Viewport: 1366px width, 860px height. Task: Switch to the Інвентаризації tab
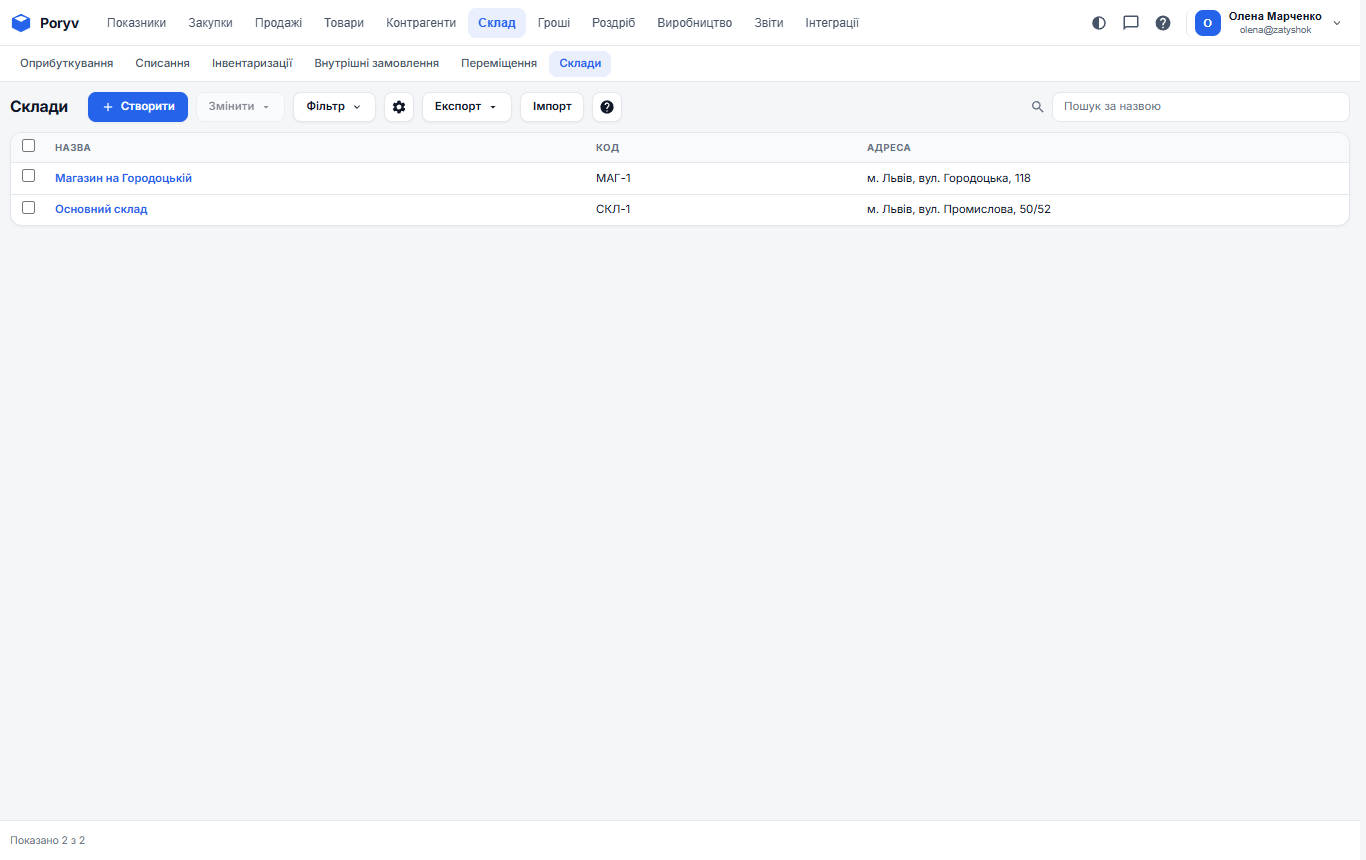252,64
